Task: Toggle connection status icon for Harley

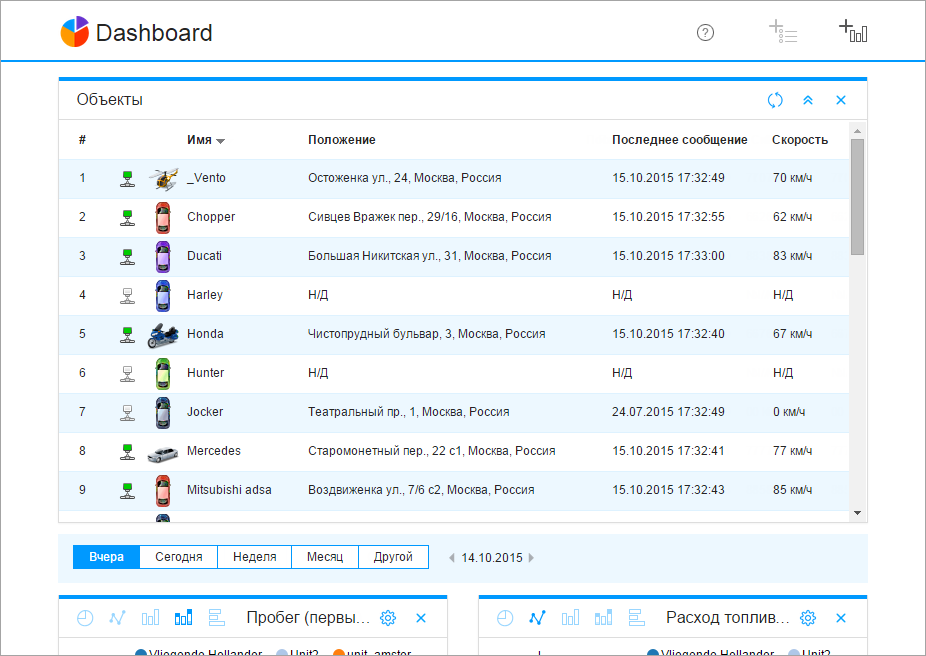Action: tap(127, 295)
